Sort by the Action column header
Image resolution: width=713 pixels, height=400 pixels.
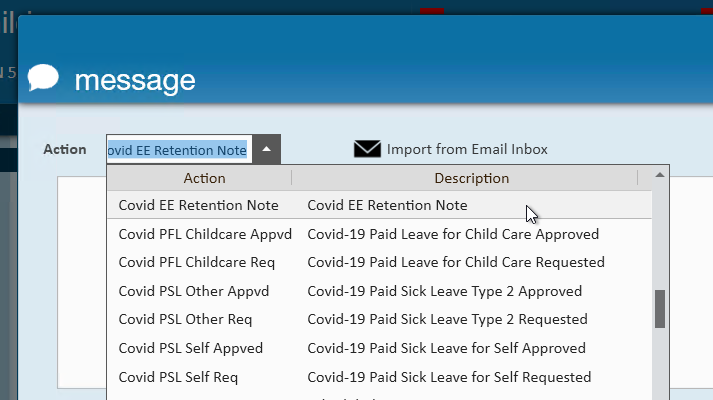pyautogui.click(x=204, y=178)
